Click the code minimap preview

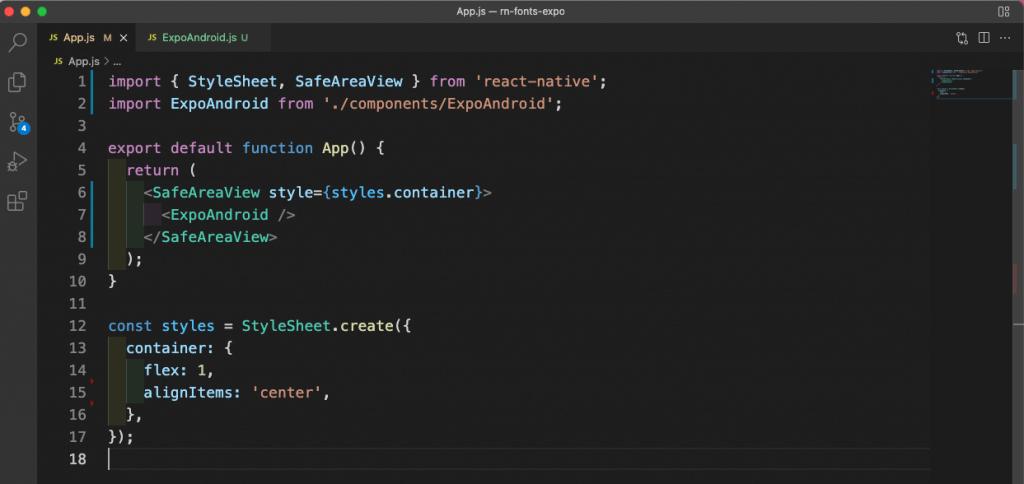pos(965,84)
